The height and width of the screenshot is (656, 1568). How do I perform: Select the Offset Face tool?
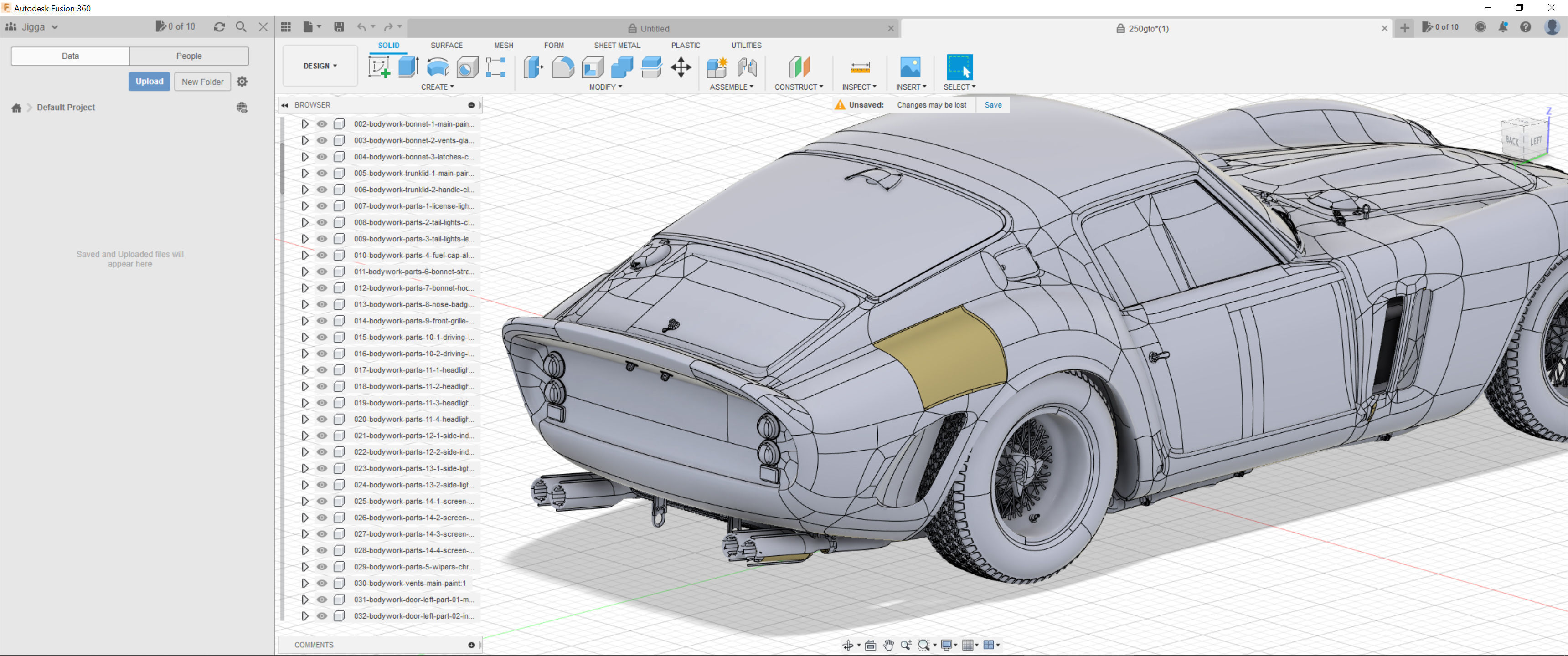tap(651, 67)
